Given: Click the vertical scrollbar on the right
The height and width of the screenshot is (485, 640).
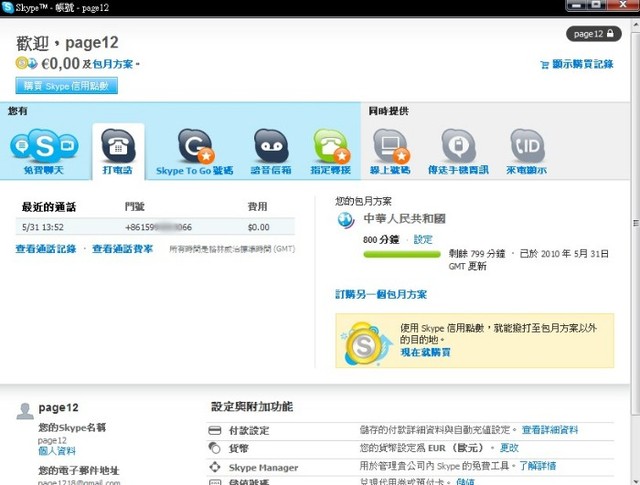Looking at the screenshot, I should pyautogui.click(x=635, y=223).
